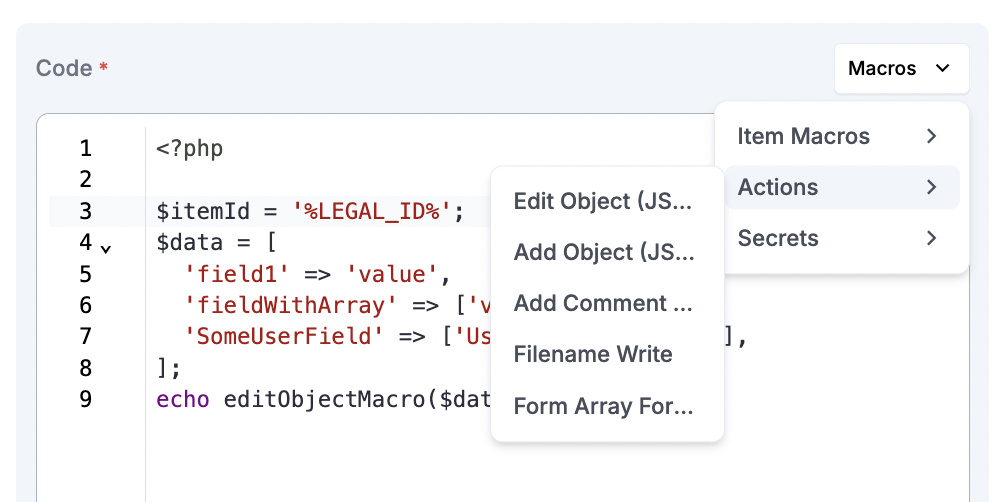The height and width of the screenshot is (502, 1006).
Task: Open the Secrets submenu
Action: point(778,238)
